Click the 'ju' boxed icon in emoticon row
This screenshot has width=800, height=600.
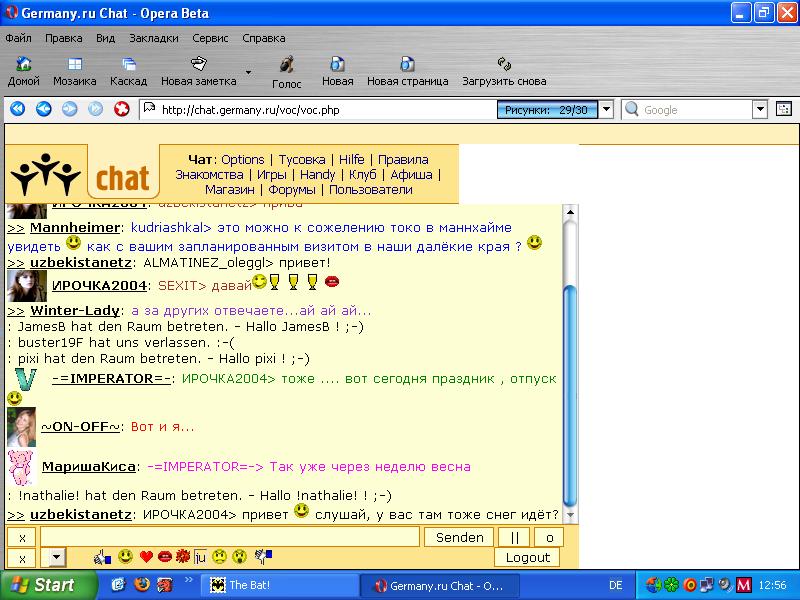pyautogui.click(x=201, y=557)
